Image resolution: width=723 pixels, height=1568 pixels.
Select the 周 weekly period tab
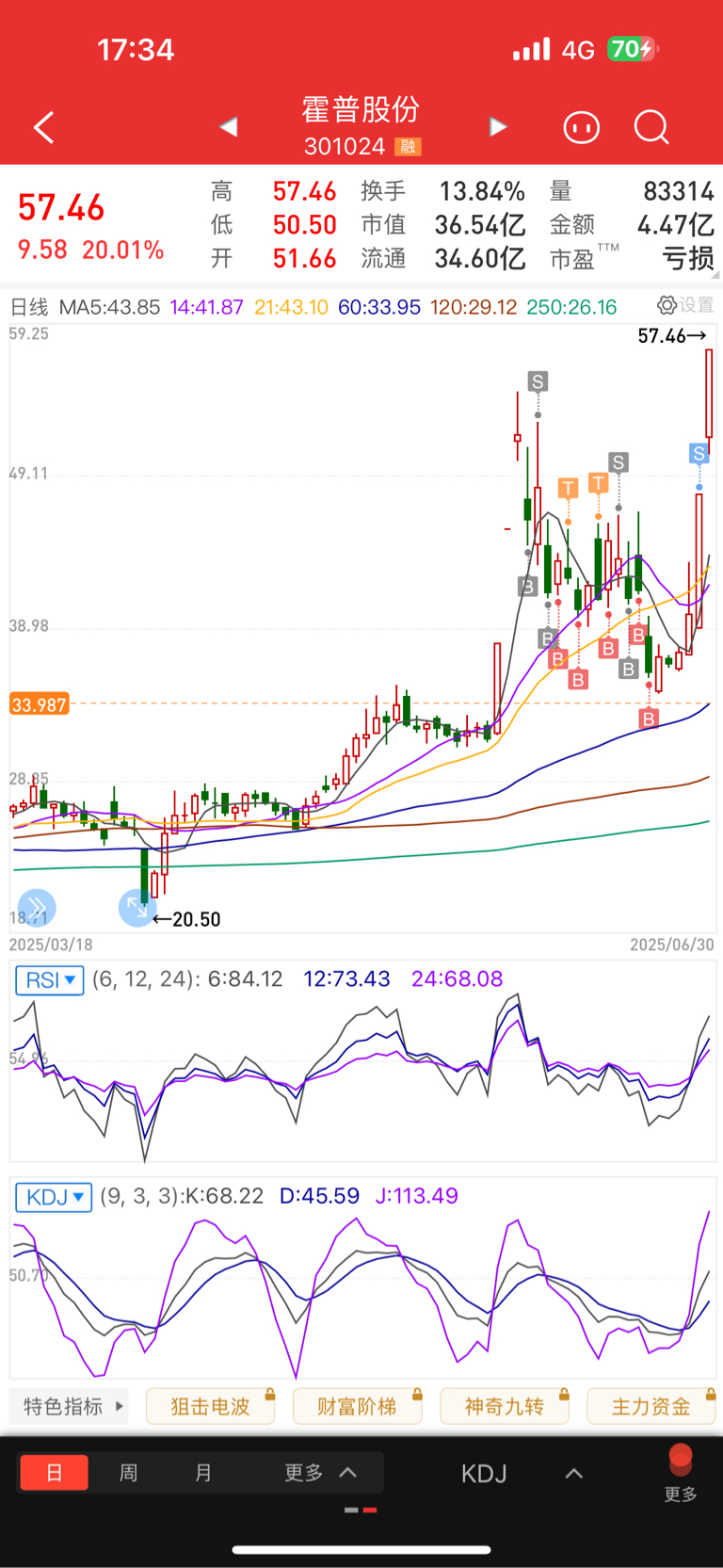click(128, 1472)
